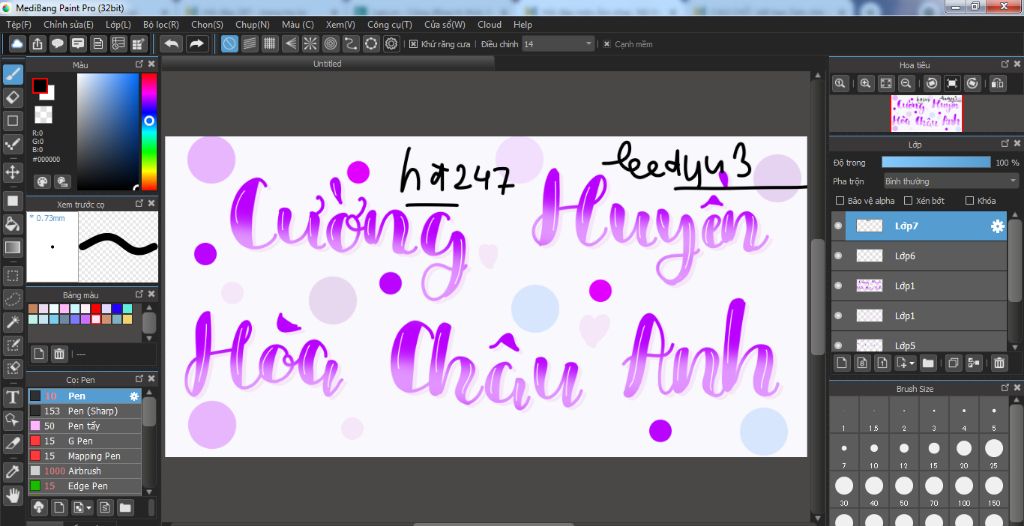
Task: Select the G Pen brush
Action: (84, 441)
